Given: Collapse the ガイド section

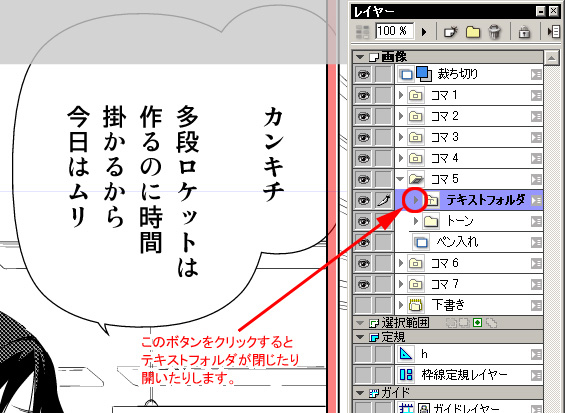Looking at the screenshot, I should coord(360,392).
